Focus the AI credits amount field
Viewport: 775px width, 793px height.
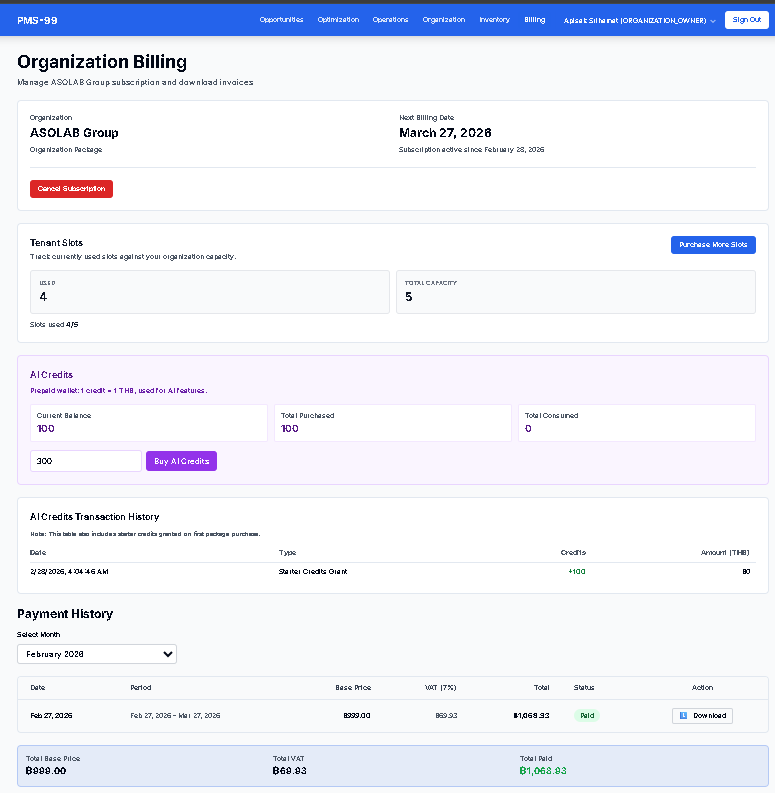[x=85, y=461]
